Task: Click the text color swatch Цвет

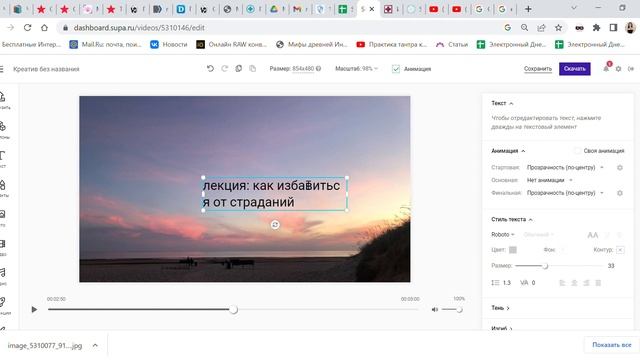Action: click(513, 250)
